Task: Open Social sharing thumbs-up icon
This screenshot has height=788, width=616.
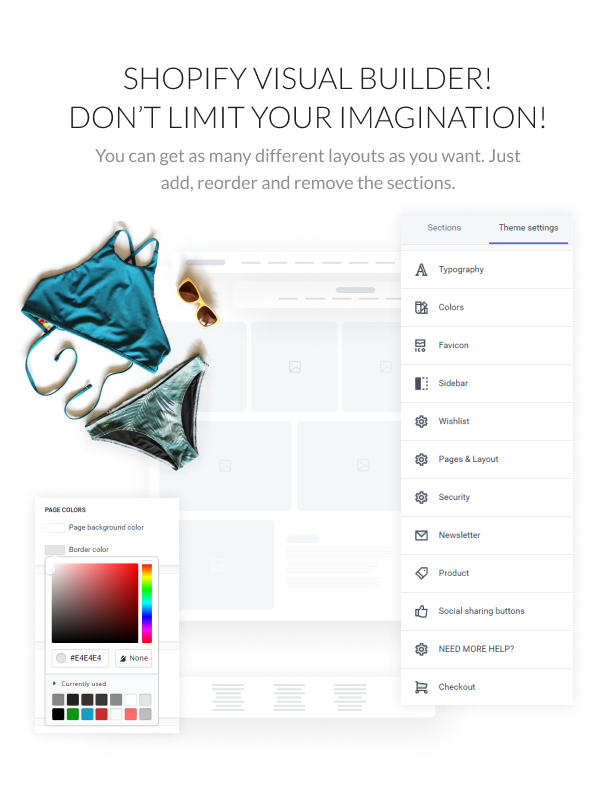Action: (x=421, y=611)
